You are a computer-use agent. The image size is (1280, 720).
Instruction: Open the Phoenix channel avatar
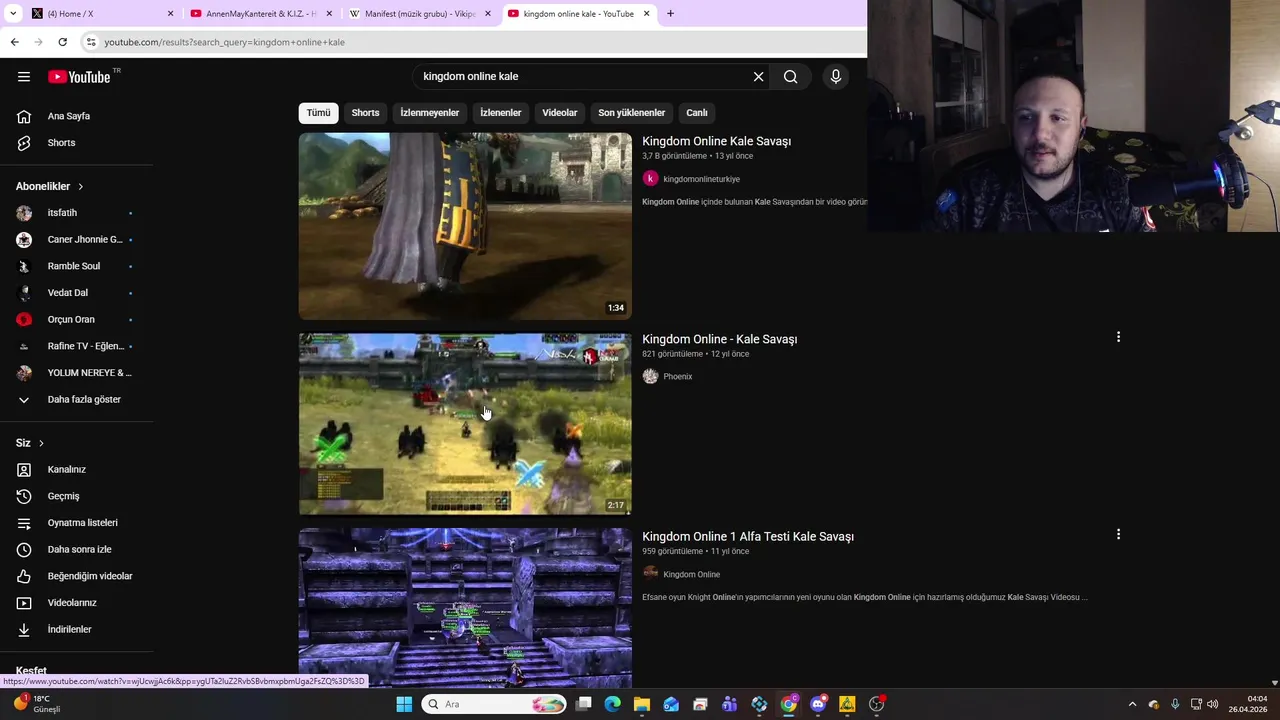(x=650, y=377)
